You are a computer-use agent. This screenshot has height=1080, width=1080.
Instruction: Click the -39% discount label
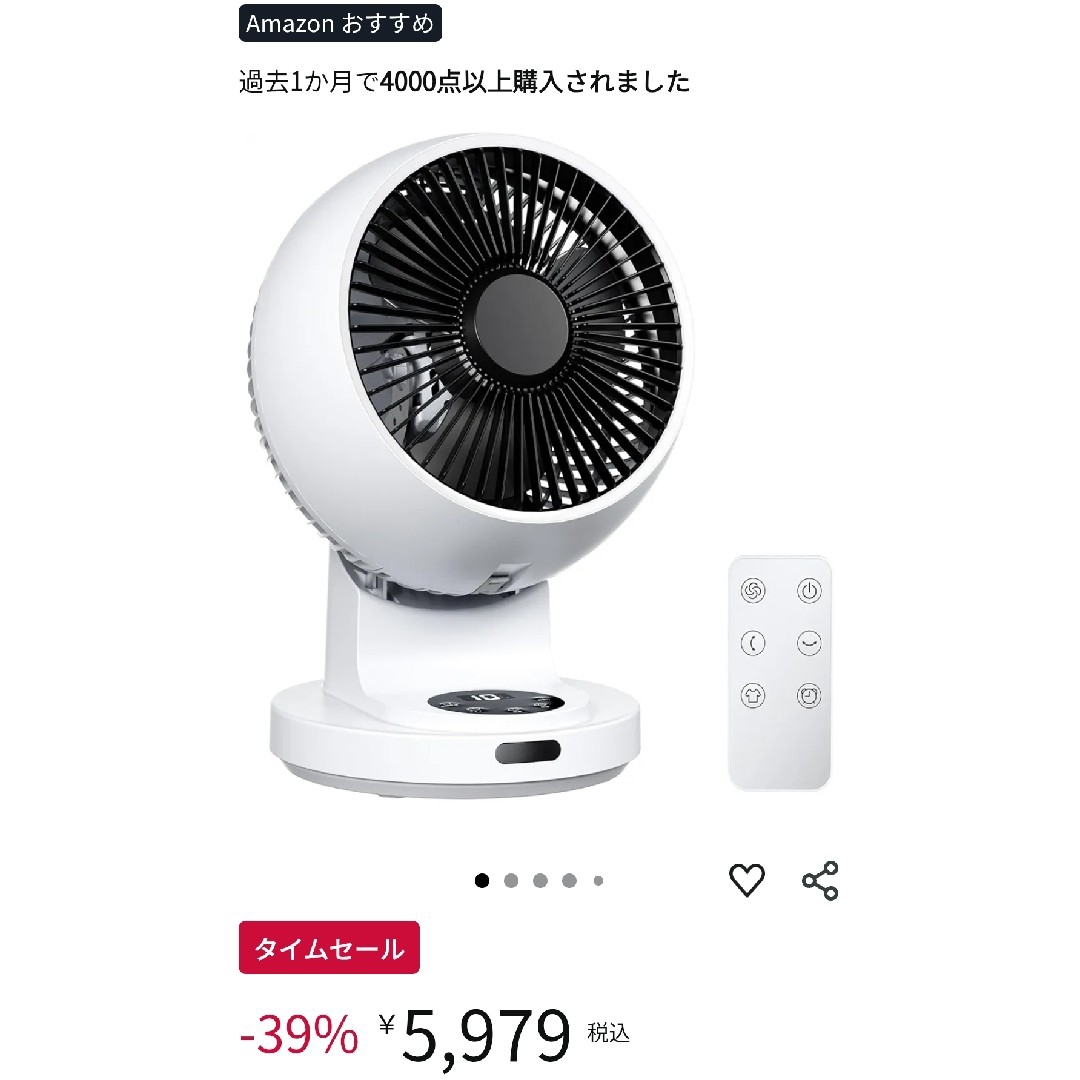click(x=299, y=1035)
